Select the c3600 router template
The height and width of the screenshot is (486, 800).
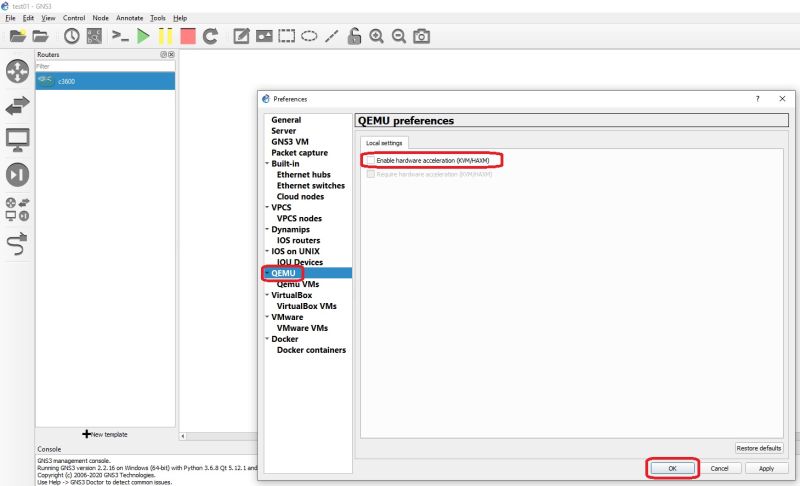(x=105, y=81)
